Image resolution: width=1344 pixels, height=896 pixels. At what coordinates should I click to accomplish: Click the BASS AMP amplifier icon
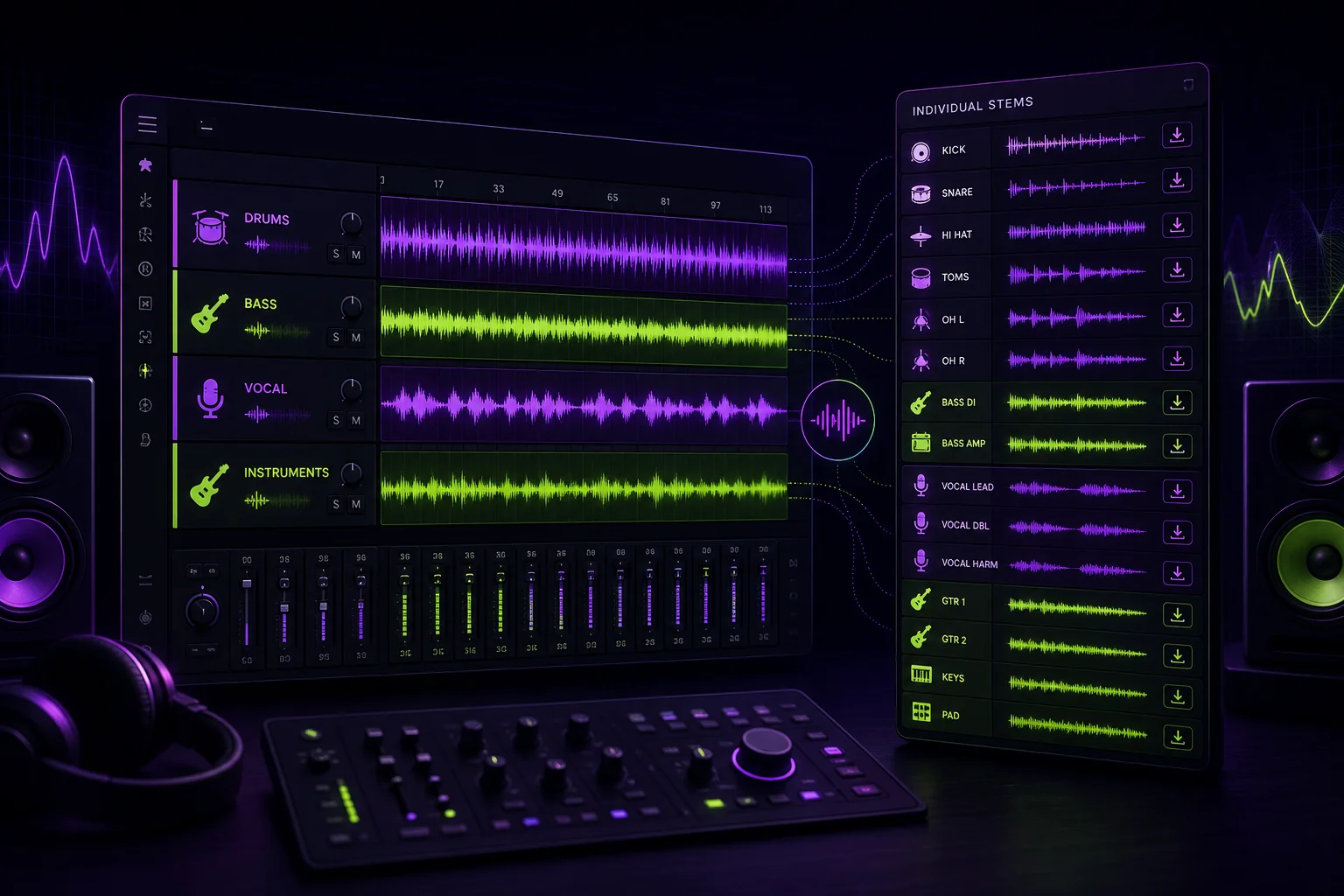pos(920,444)
